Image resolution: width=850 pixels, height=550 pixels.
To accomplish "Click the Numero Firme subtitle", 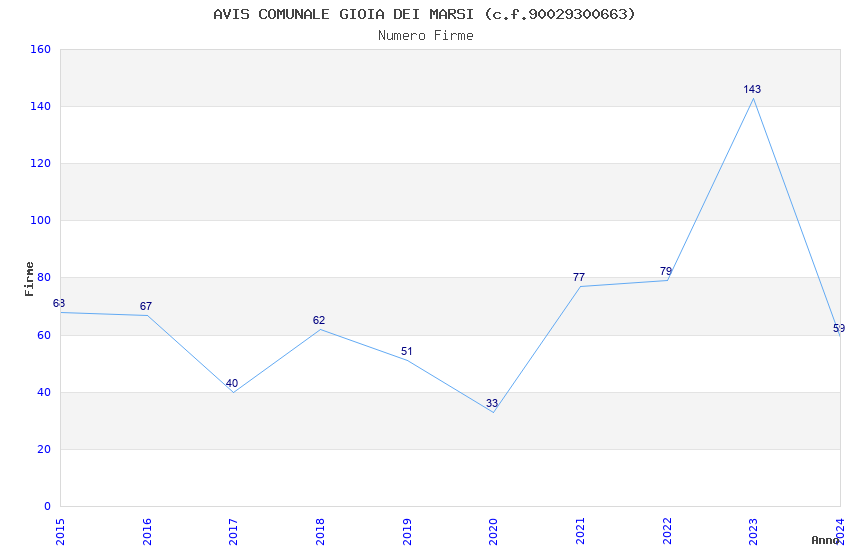I will tap(425, 36).
